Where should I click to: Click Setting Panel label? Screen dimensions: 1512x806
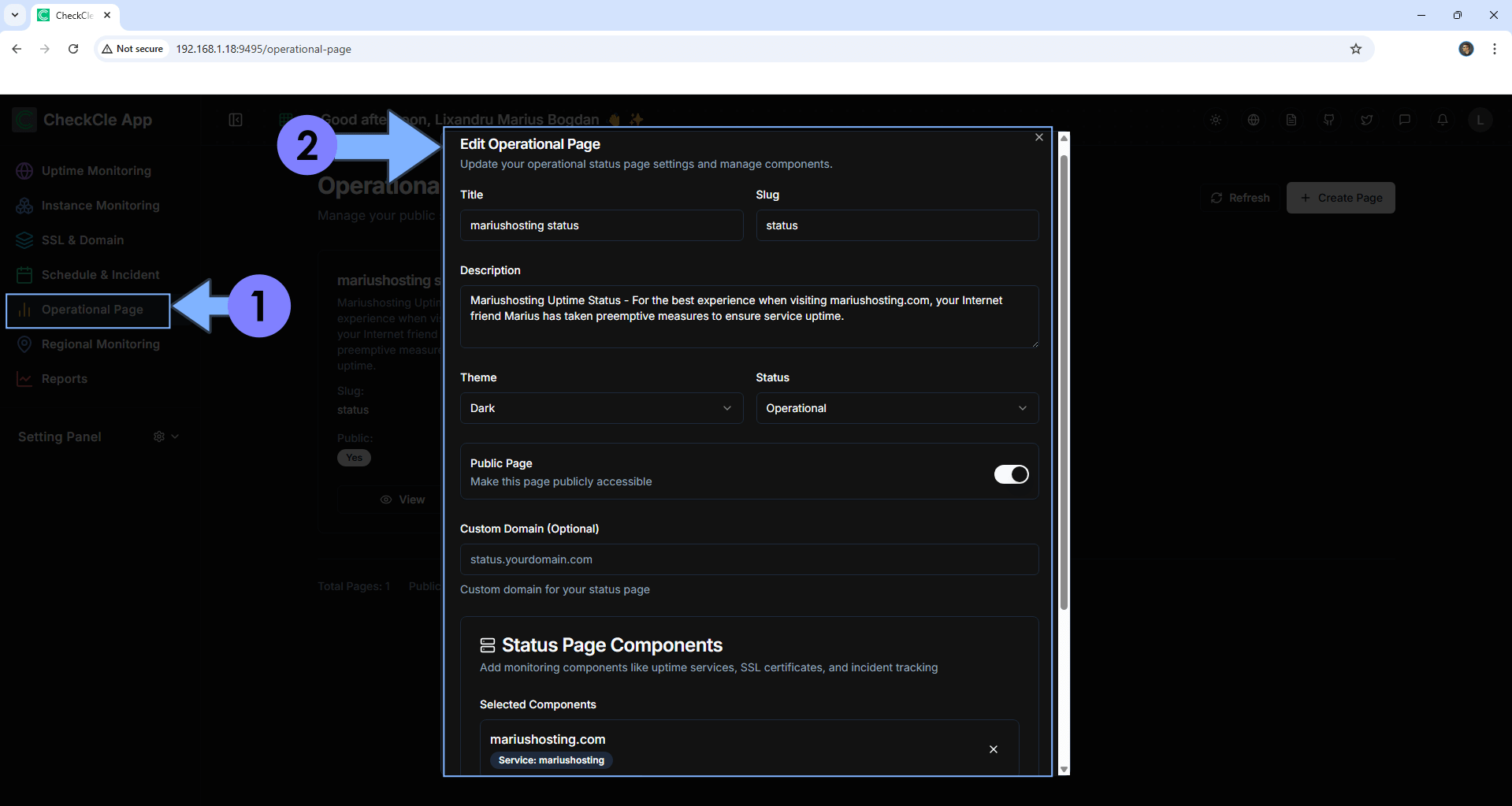(60, 436)
